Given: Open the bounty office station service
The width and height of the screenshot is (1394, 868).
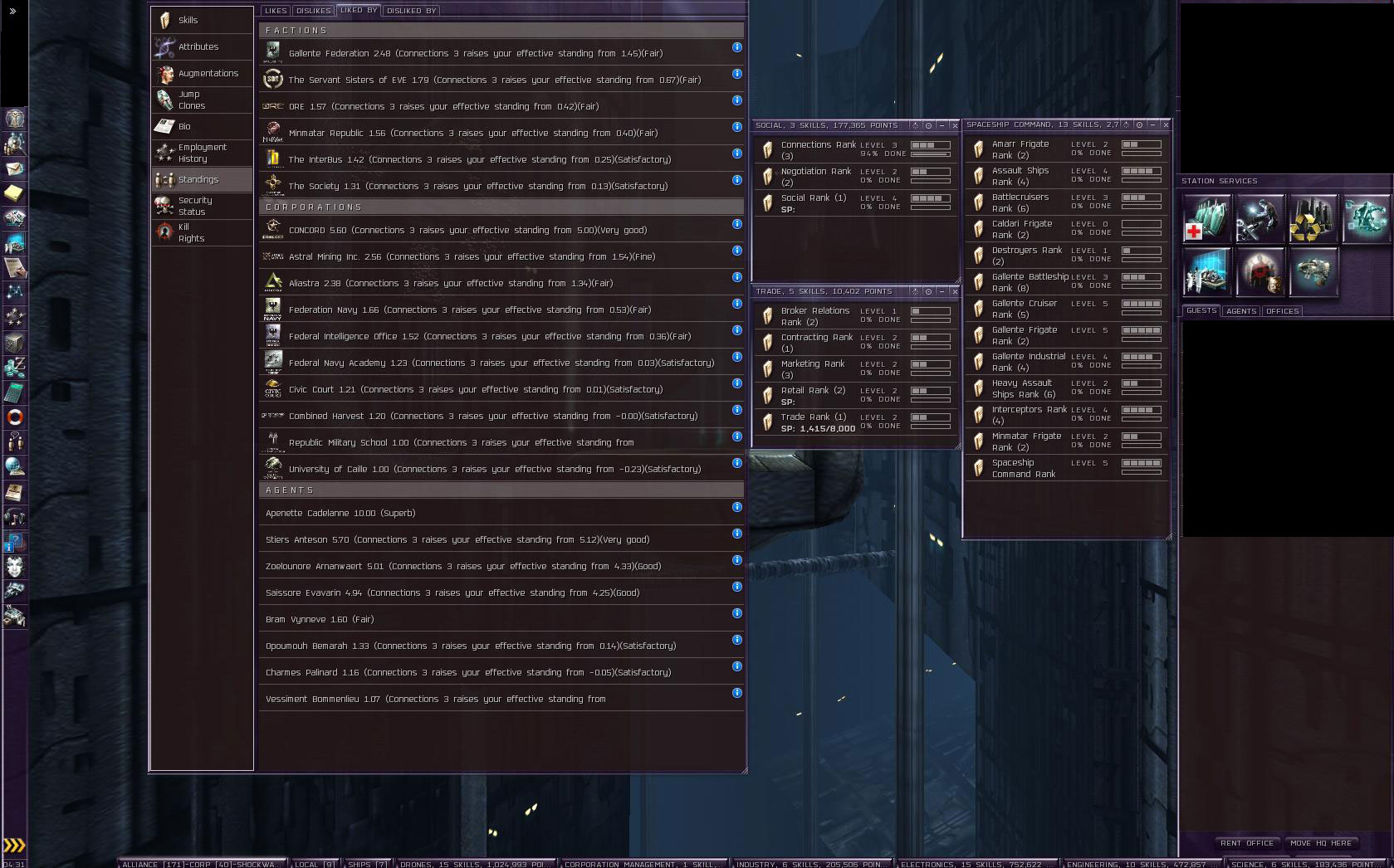Looking at the screenshot, I should tap(1260, 271).
